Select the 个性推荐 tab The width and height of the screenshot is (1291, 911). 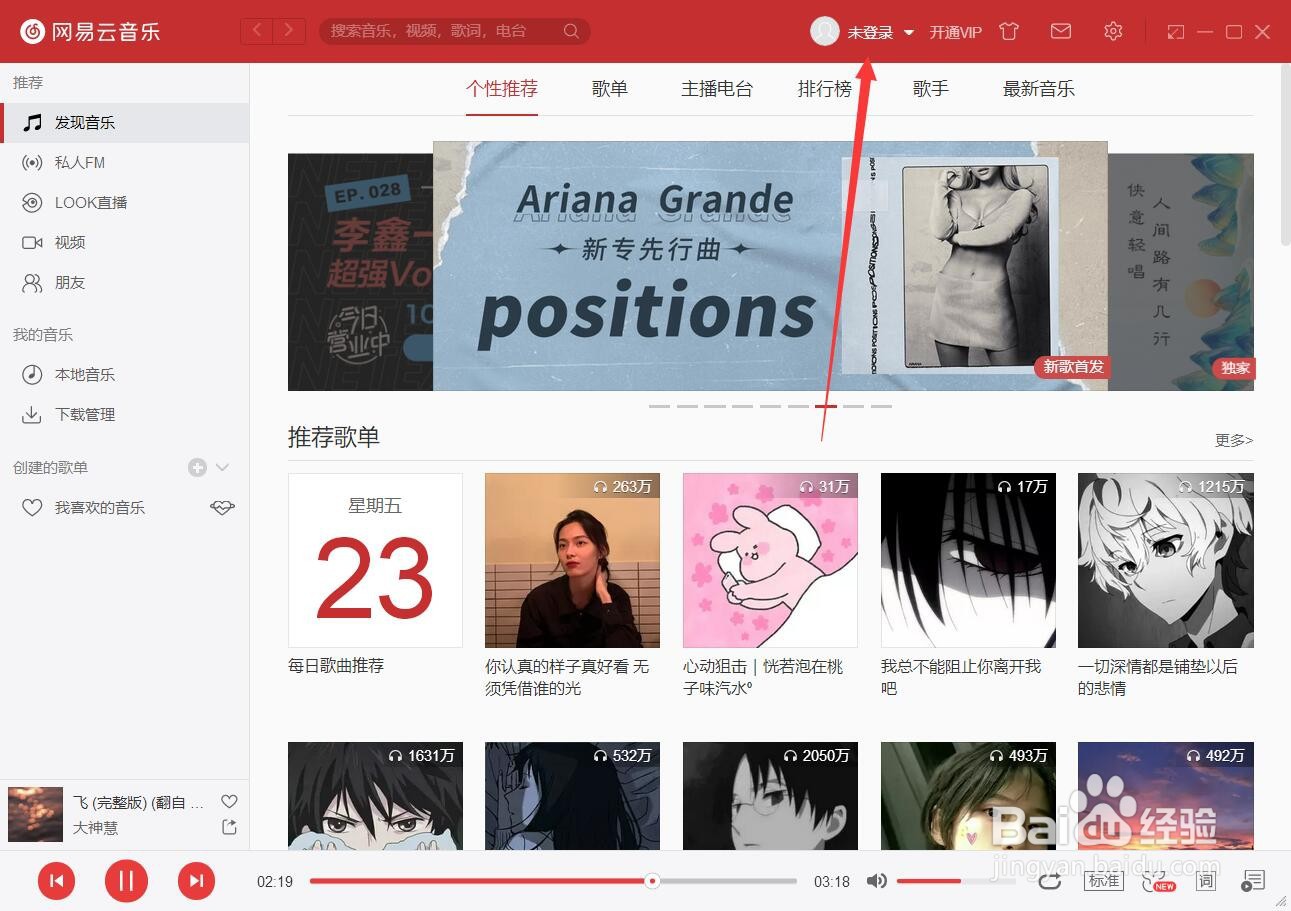pyautogui.click(x=502, y=89)
